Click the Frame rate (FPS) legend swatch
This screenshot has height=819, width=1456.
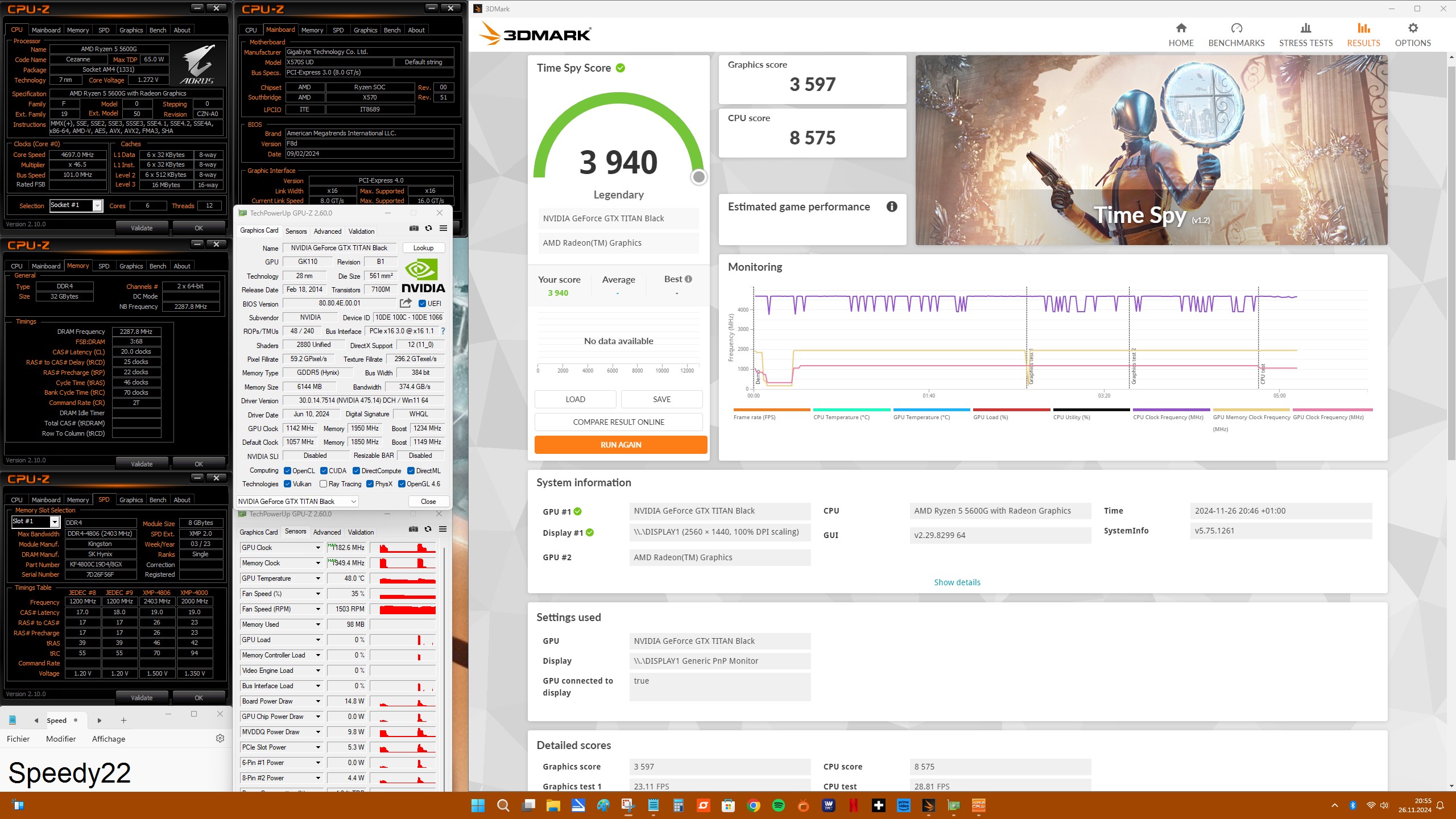pyautogui.click(x=772, y=409)
